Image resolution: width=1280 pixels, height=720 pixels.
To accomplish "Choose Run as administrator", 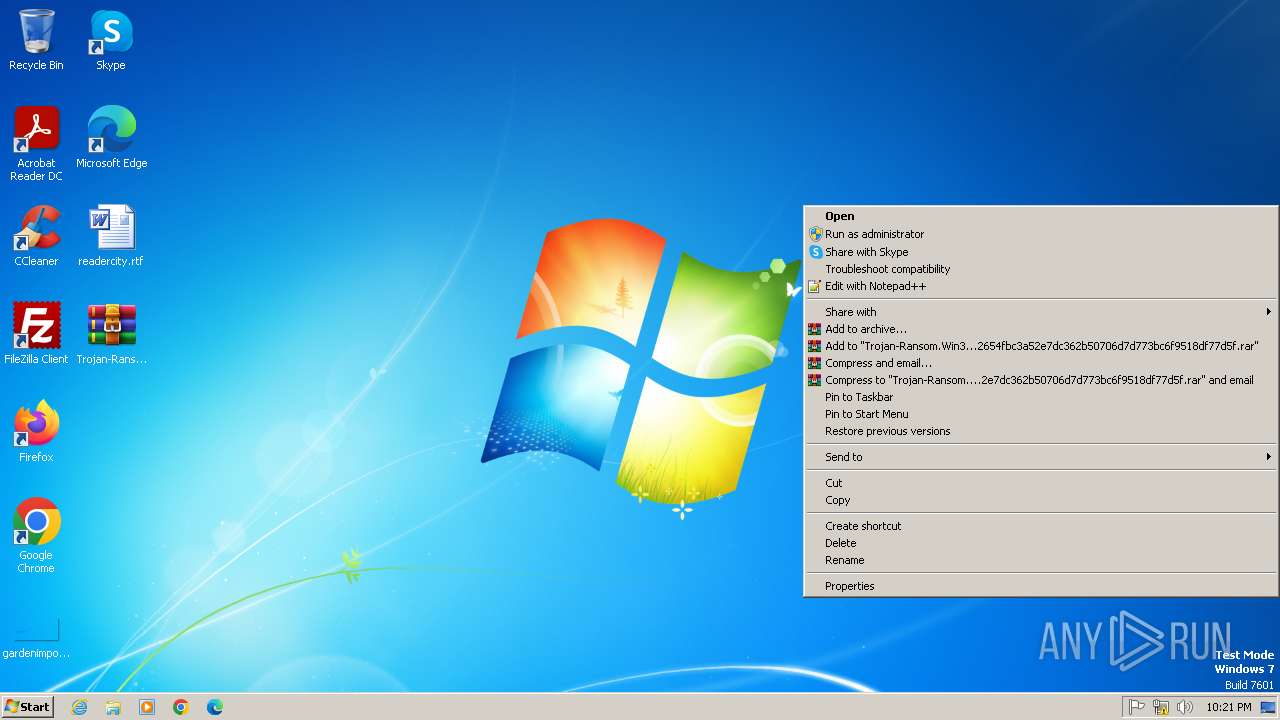I will pos(1040,234).
